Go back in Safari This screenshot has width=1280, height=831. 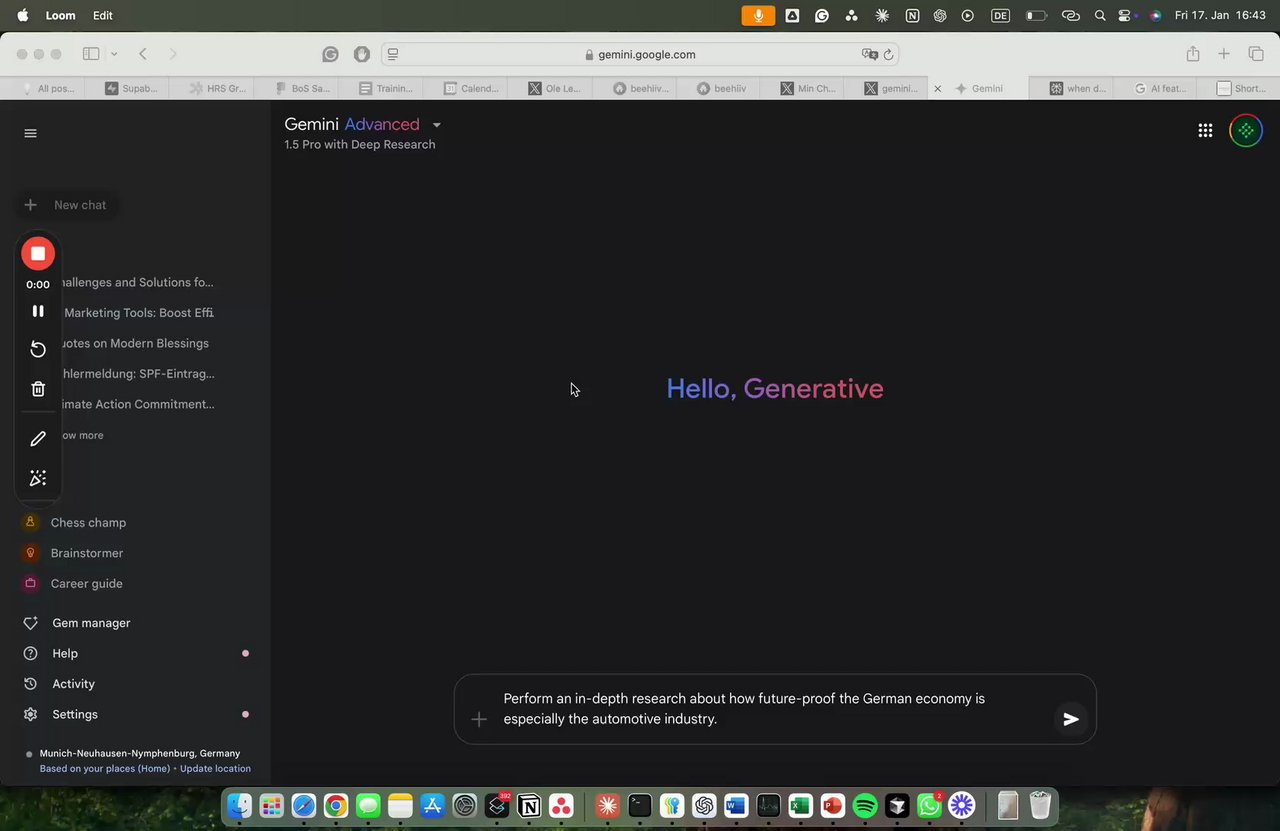pos(143,54)
